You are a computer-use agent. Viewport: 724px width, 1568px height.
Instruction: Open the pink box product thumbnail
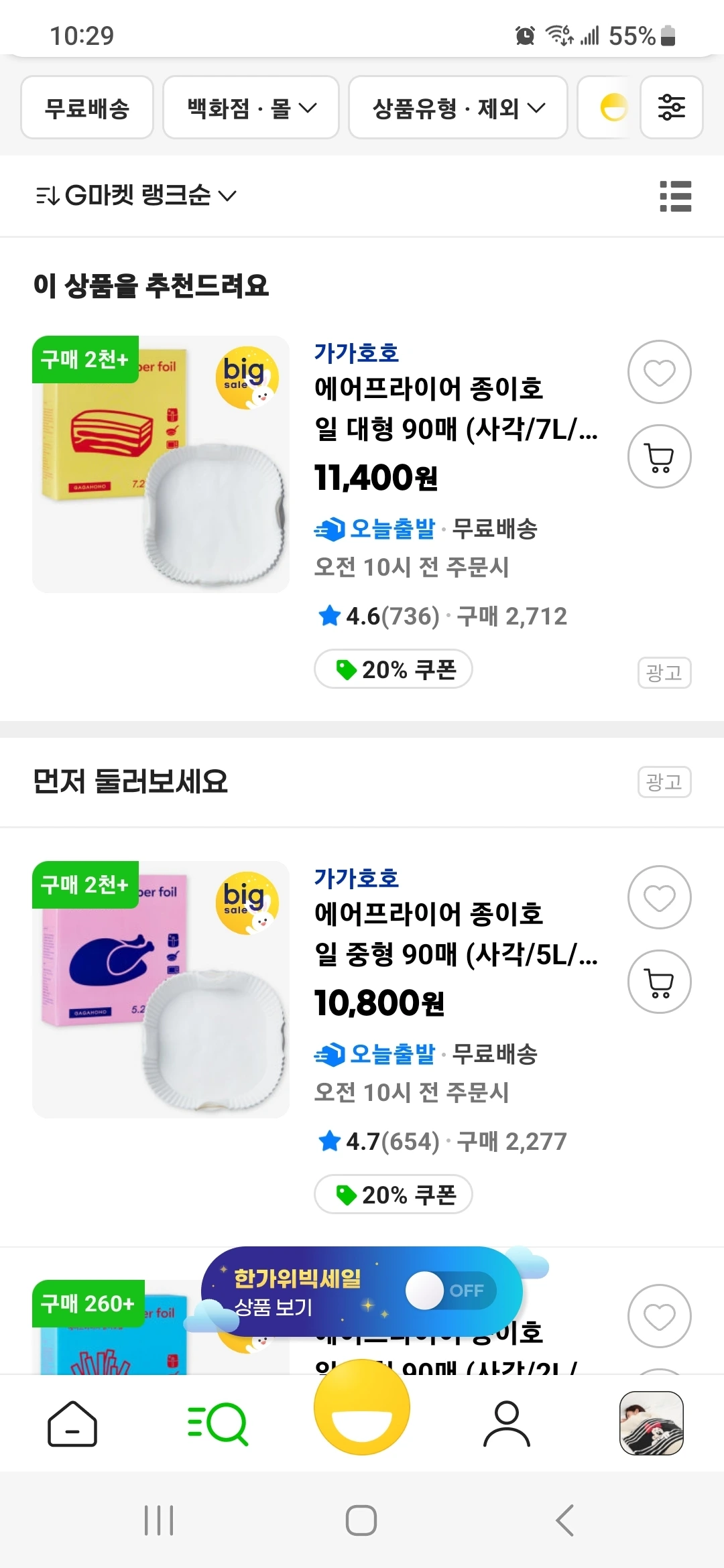coord(161,989)
